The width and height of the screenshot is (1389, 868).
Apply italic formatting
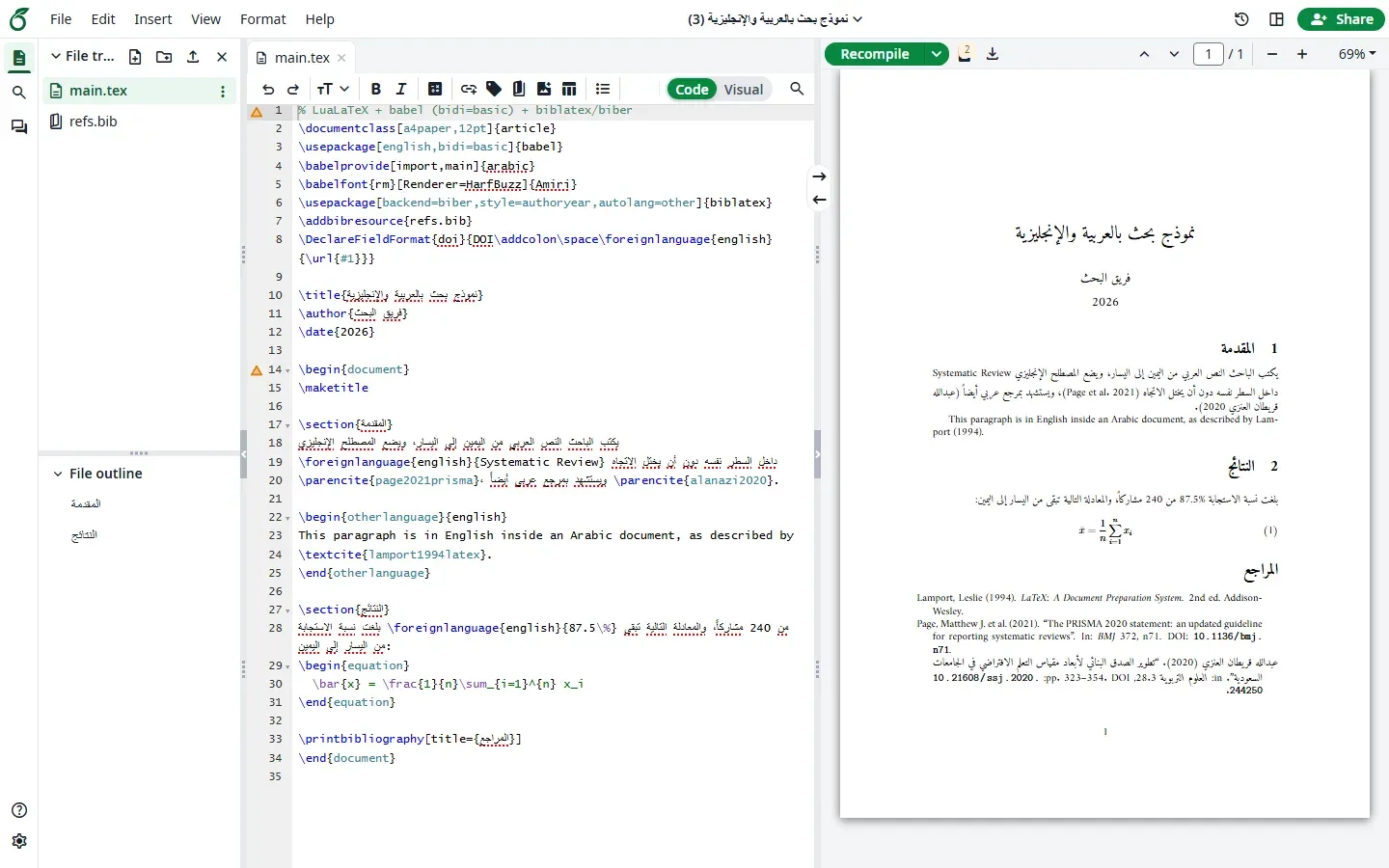pyautogui.click(x=401, y=90)
